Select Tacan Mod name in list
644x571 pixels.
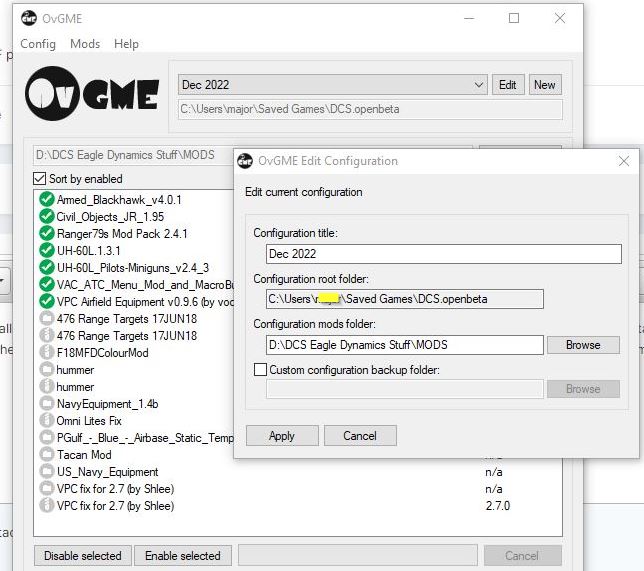[84, 455]
